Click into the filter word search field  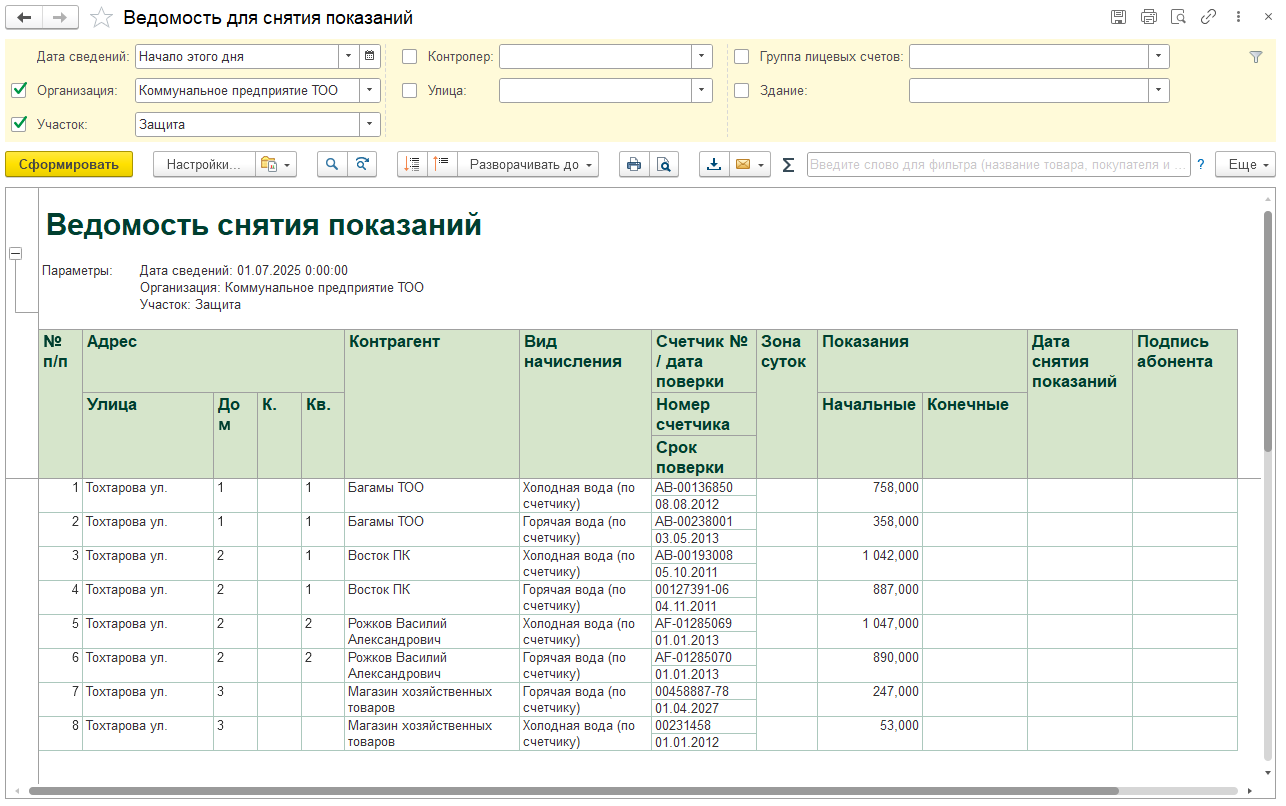tap(998, 165)
